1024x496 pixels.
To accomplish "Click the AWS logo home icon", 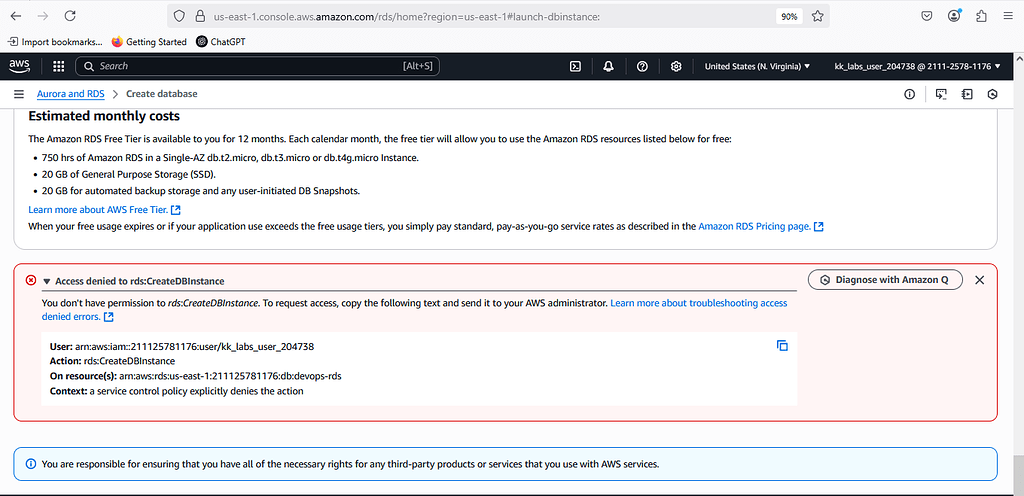I will pos(20,66).
